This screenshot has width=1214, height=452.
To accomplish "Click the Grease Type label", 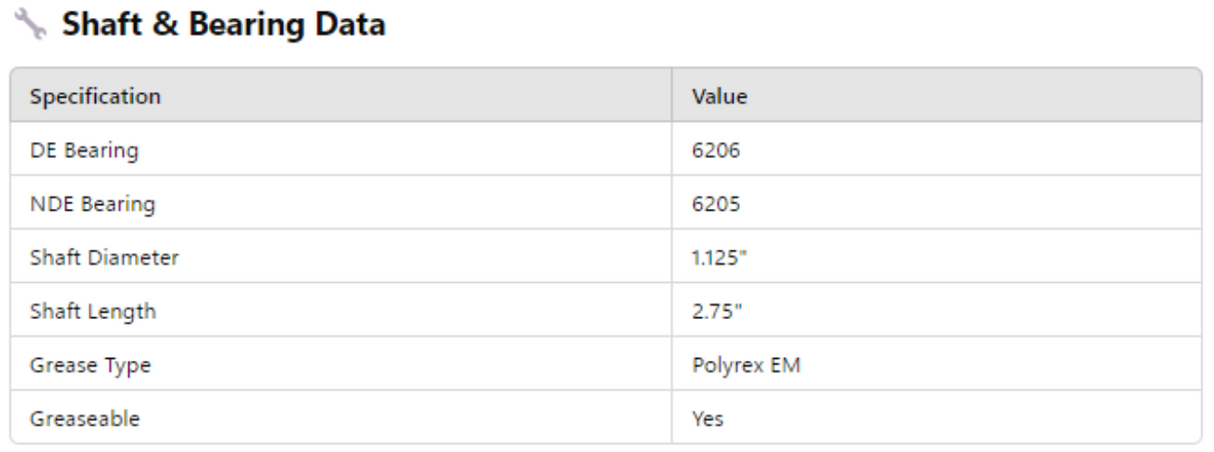I will [x=90, y=366].
